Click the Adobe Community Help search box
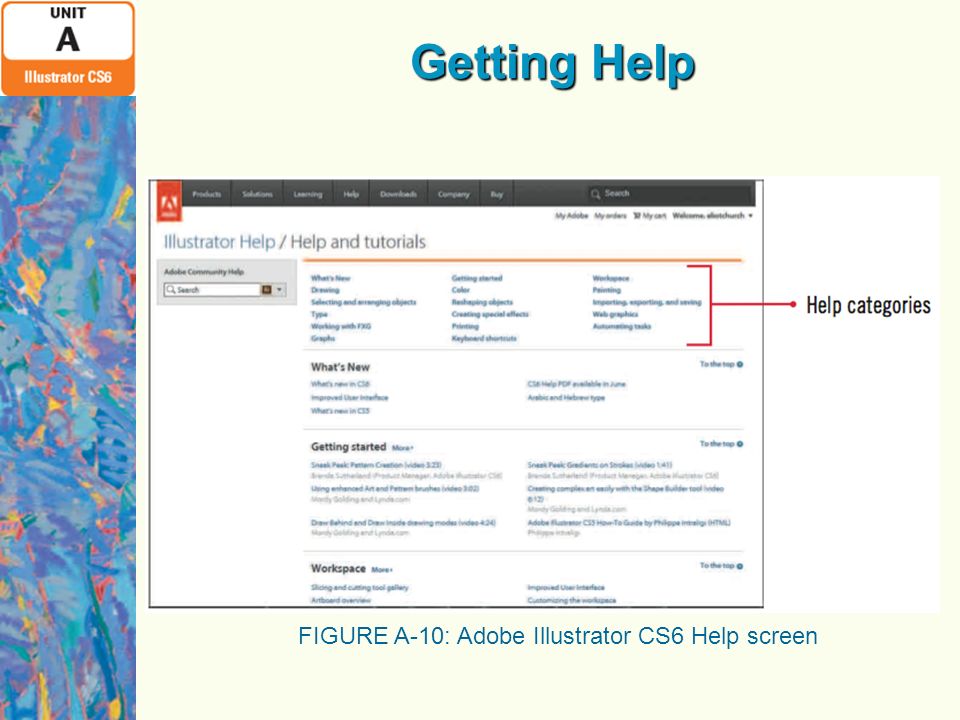Screen dimensions: 960x720 (212, 290)
